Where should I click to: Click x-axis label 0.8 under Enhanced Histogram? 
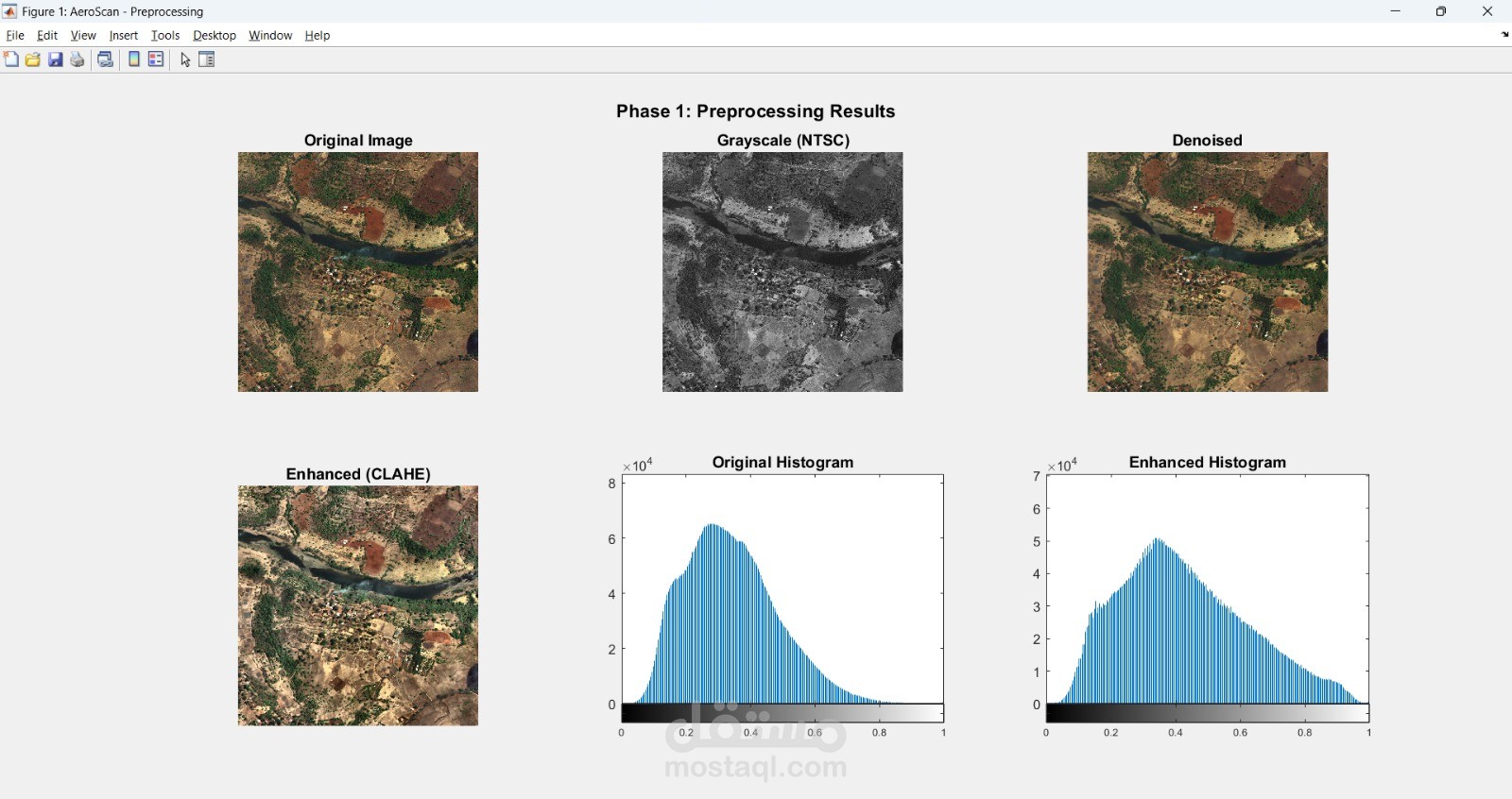(1304, 733)
